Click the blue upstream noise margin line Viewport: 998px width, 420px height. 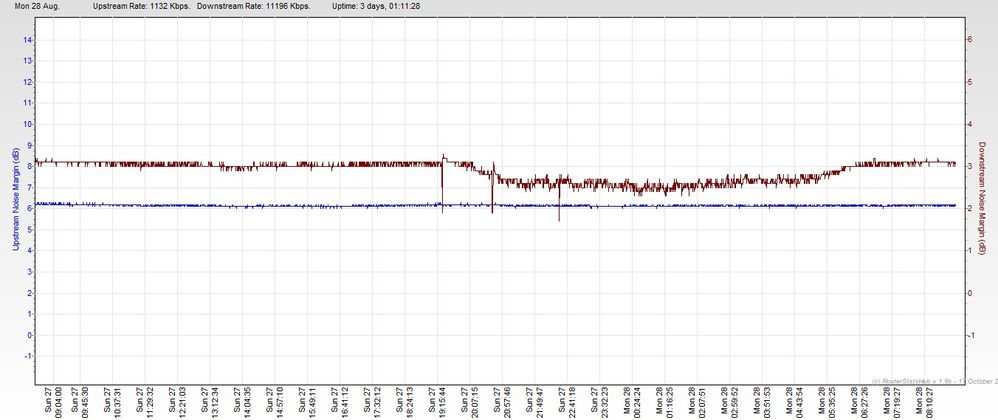click(300, 206)
